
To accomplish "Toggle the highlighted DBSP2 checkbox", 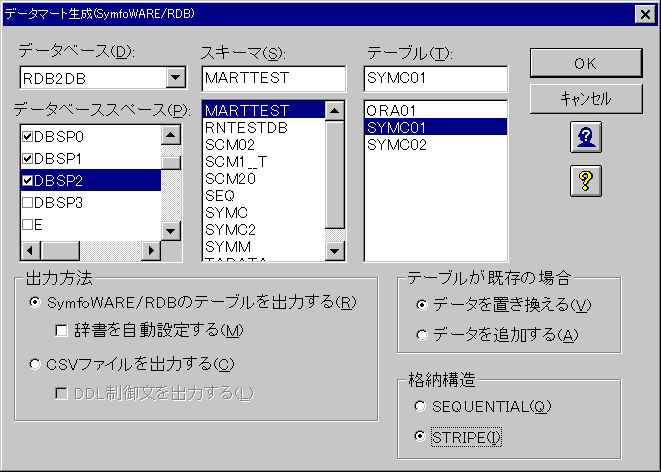I will [28, 181].
